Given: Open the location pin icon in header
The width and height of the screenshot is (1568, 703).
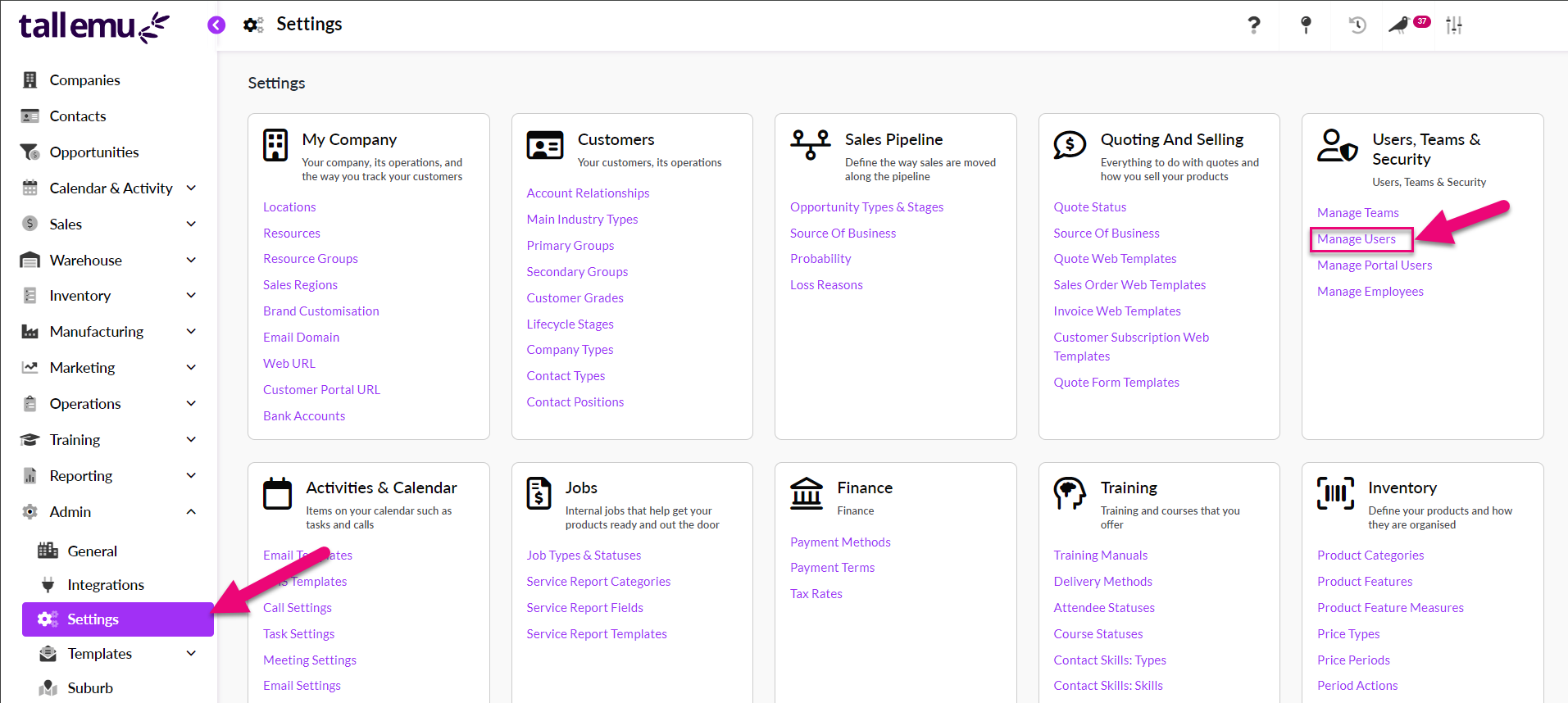Looking at the screenshot, I should tap(1306, 25).
